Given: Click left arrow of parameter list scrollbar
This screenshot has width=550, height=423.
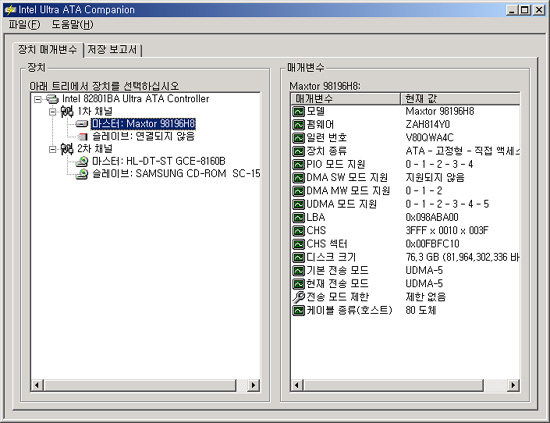Looking at the screenshot, I should (x=297, y=385).
